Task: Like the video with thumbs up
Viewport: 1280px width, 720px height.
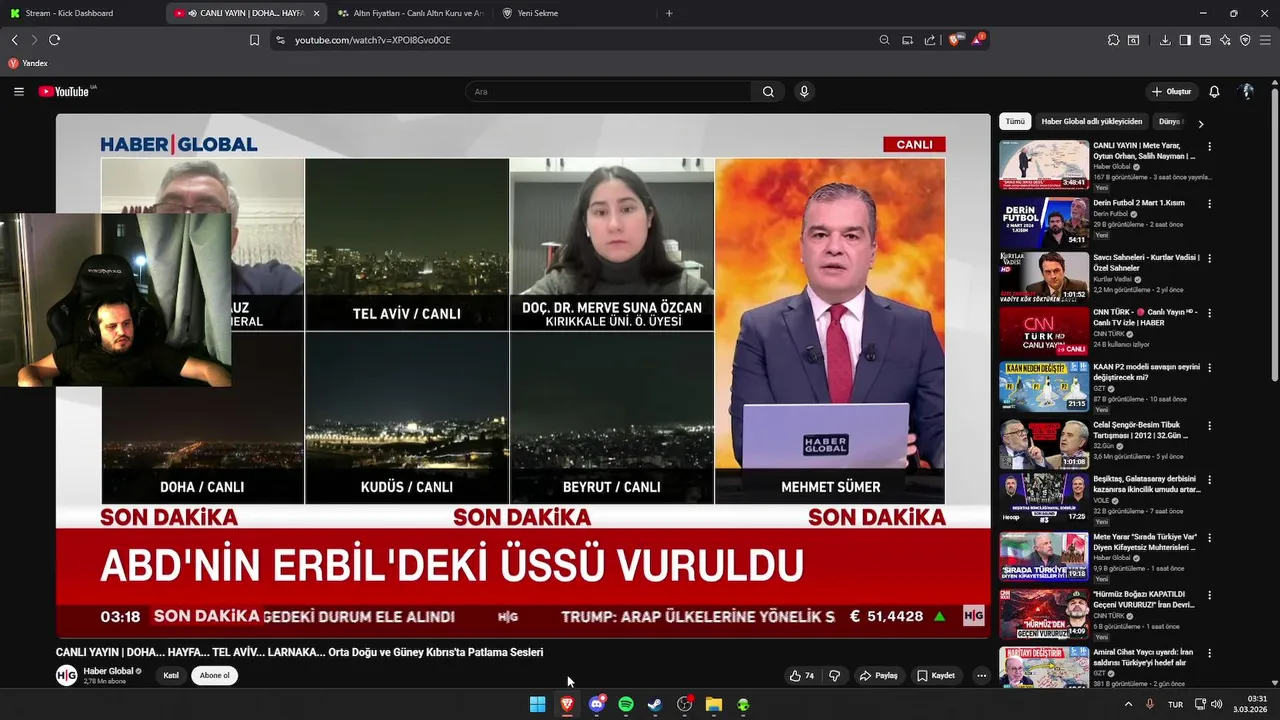Action: pos(802,675)
